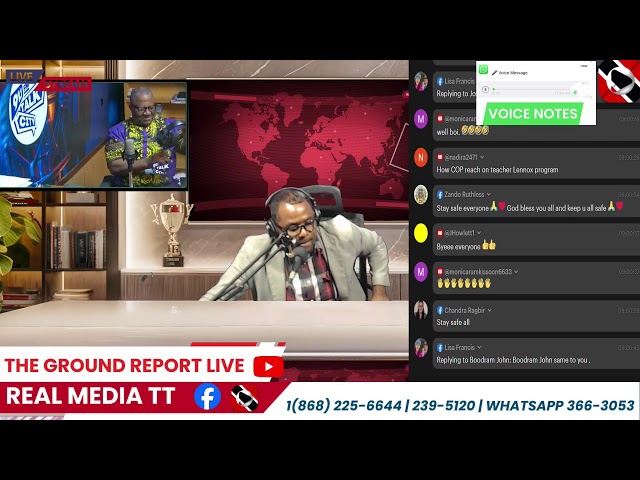This screenshot has height=480, width=640.
Task: Click Zando Ruthless's profile avatar
Action: pyautogui.click(x=421, y=194)
